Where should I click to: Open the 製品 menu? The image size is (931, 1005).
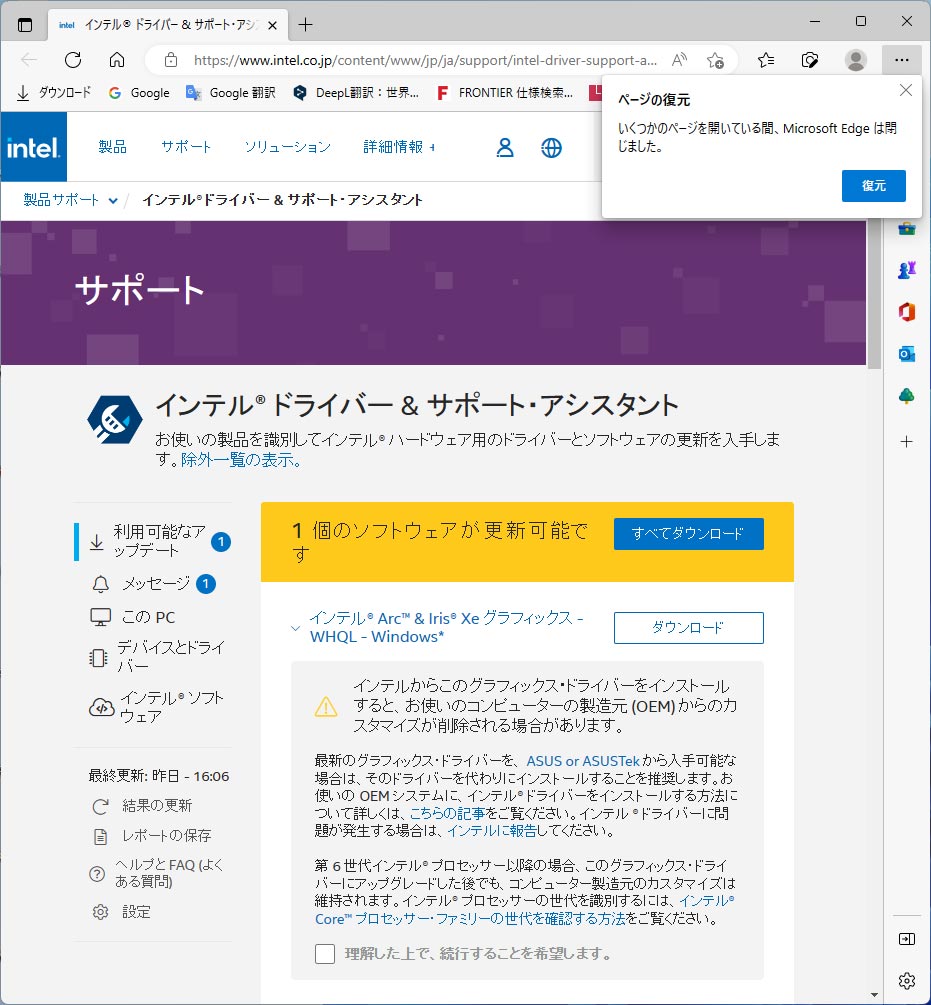coord(112,147)
